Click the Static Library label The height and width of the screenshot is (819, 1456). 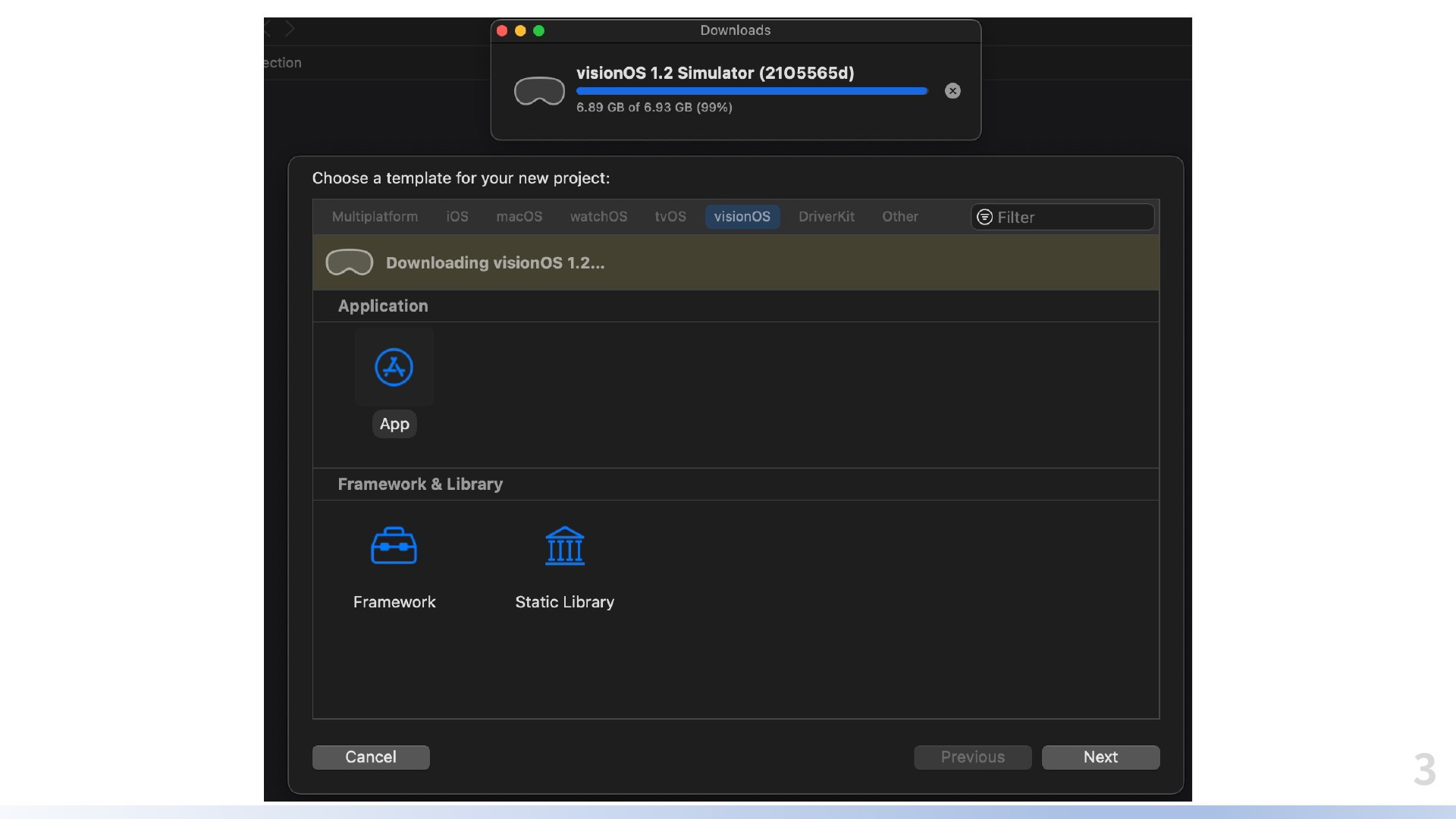565,602
